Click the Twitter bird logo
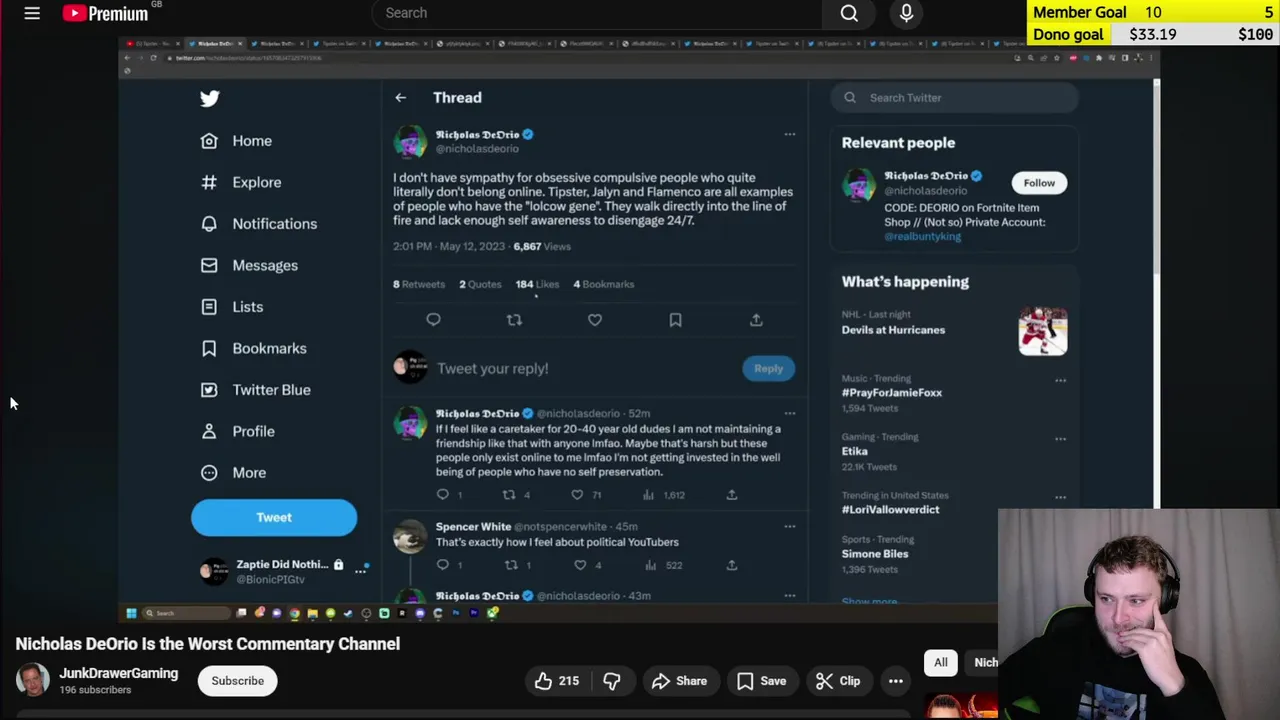This screenshot has height=720, width=1280. click(x=209, y=98)
